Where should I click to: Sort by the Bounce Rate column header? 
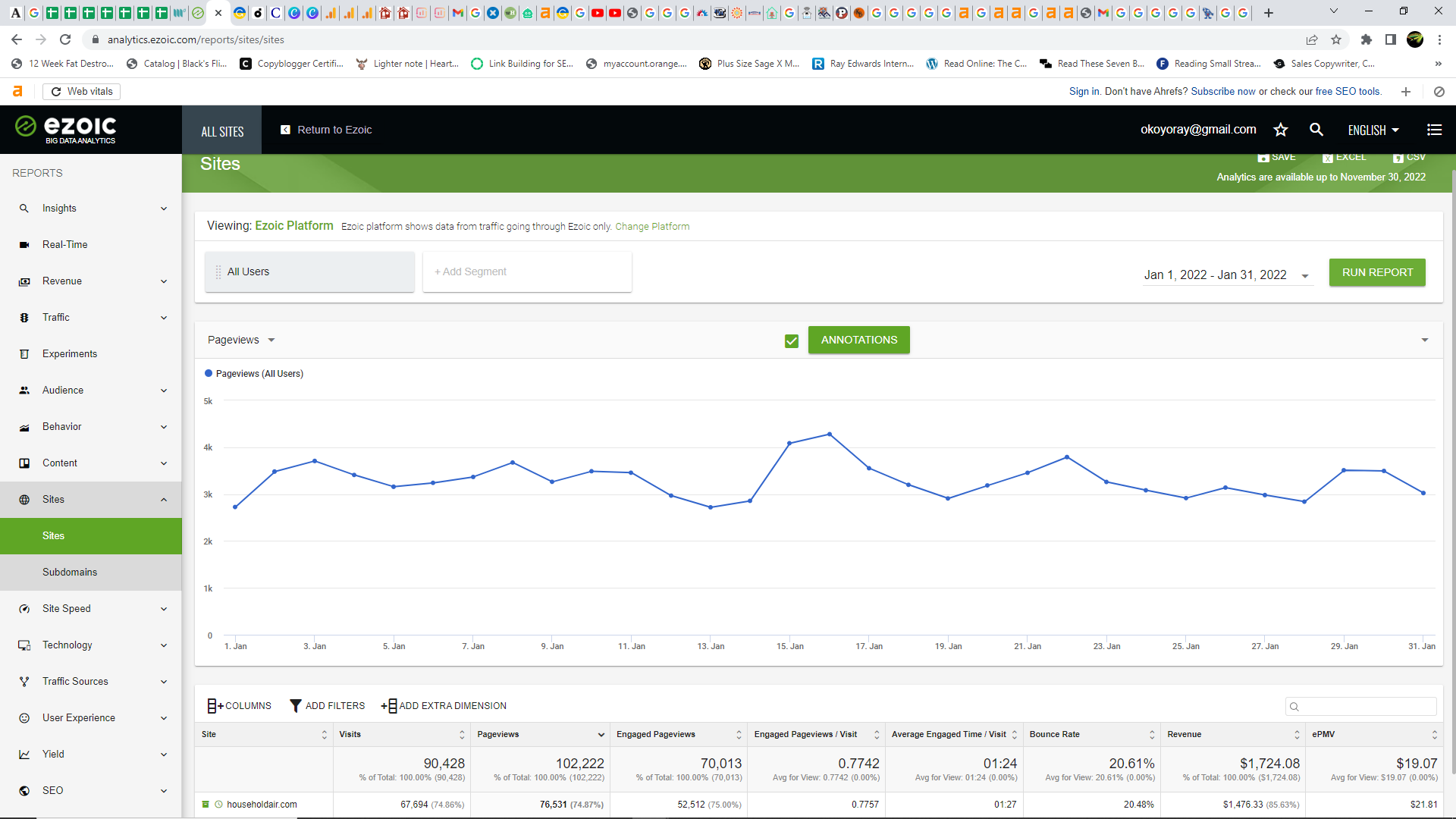point(1091,735)
